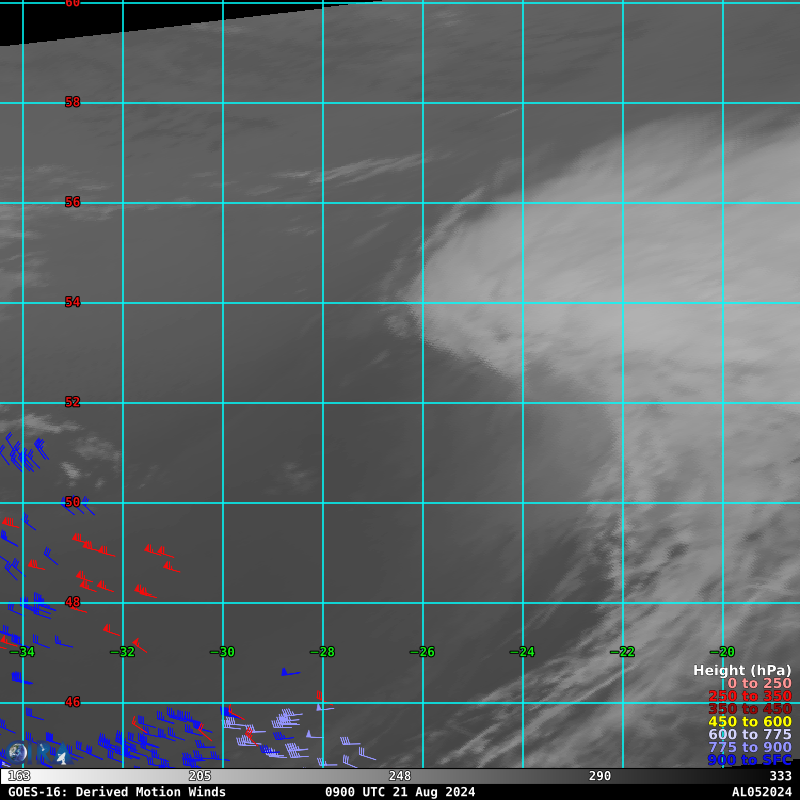
Task: Click the "0900 UTC 21 Aug 2024" timestamp
Action: tap(400, 792)
